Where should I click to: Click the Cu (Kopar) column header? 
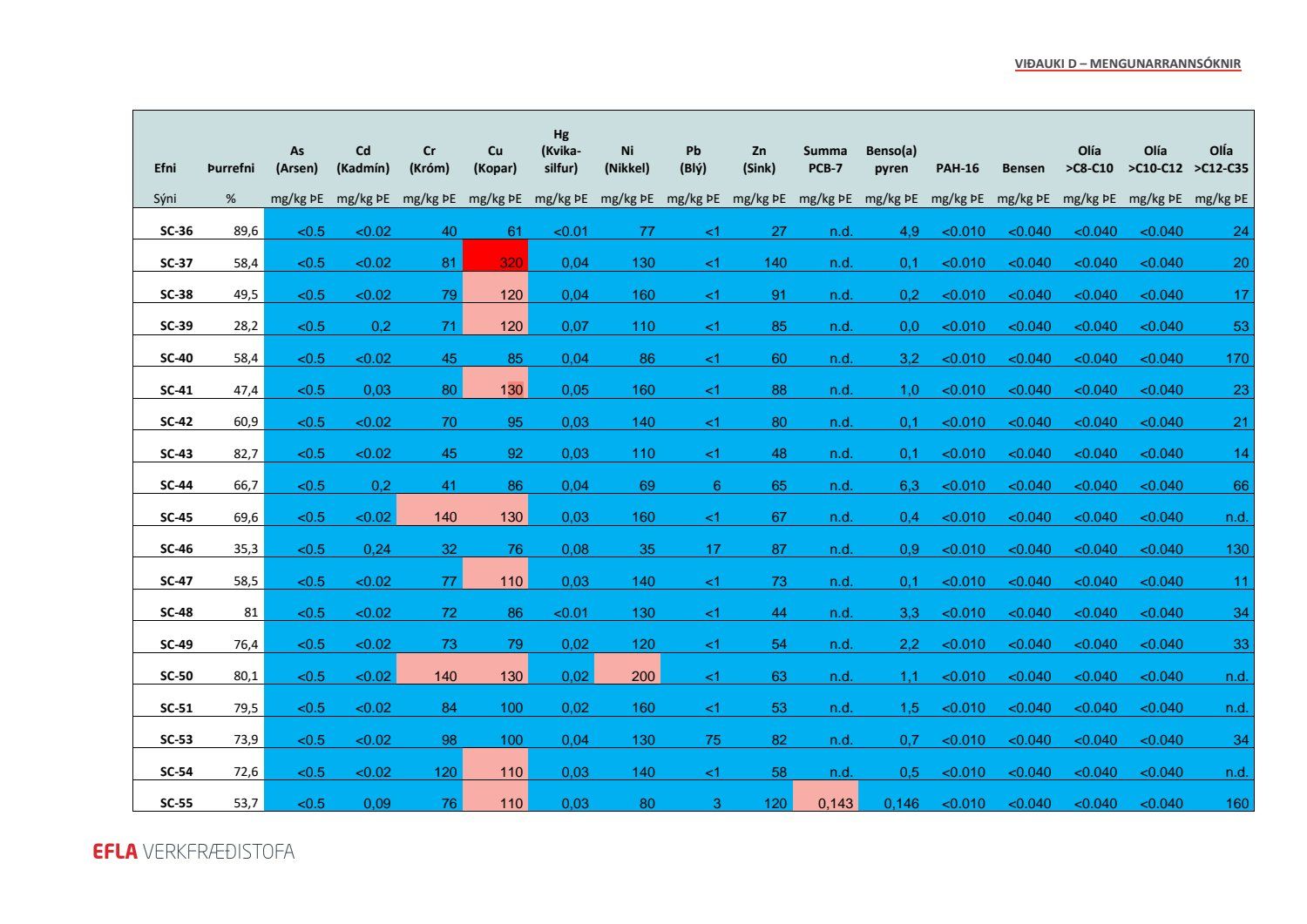[x=495, y=159]
